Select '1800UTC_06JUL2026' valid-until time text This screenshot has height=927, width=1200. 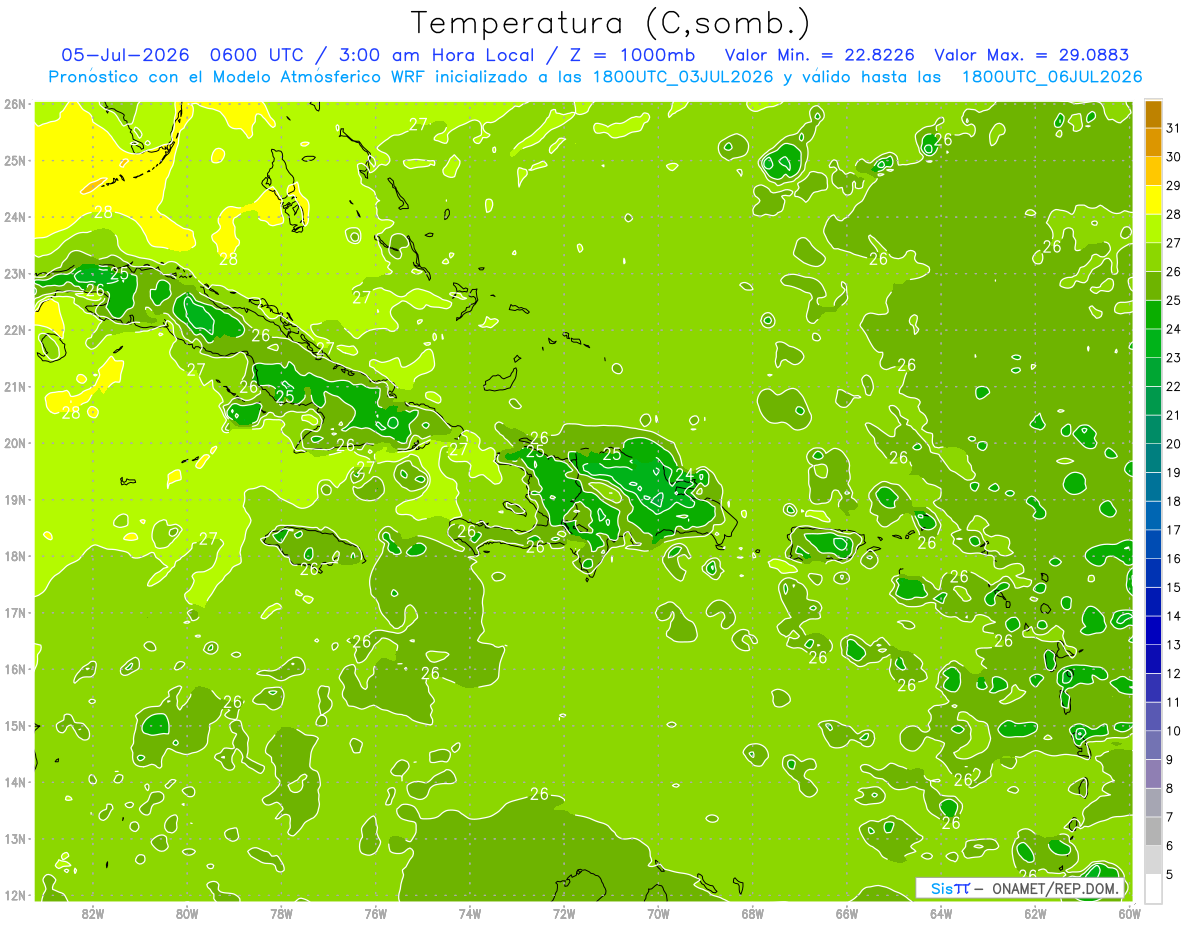[x=1052, y=77]
